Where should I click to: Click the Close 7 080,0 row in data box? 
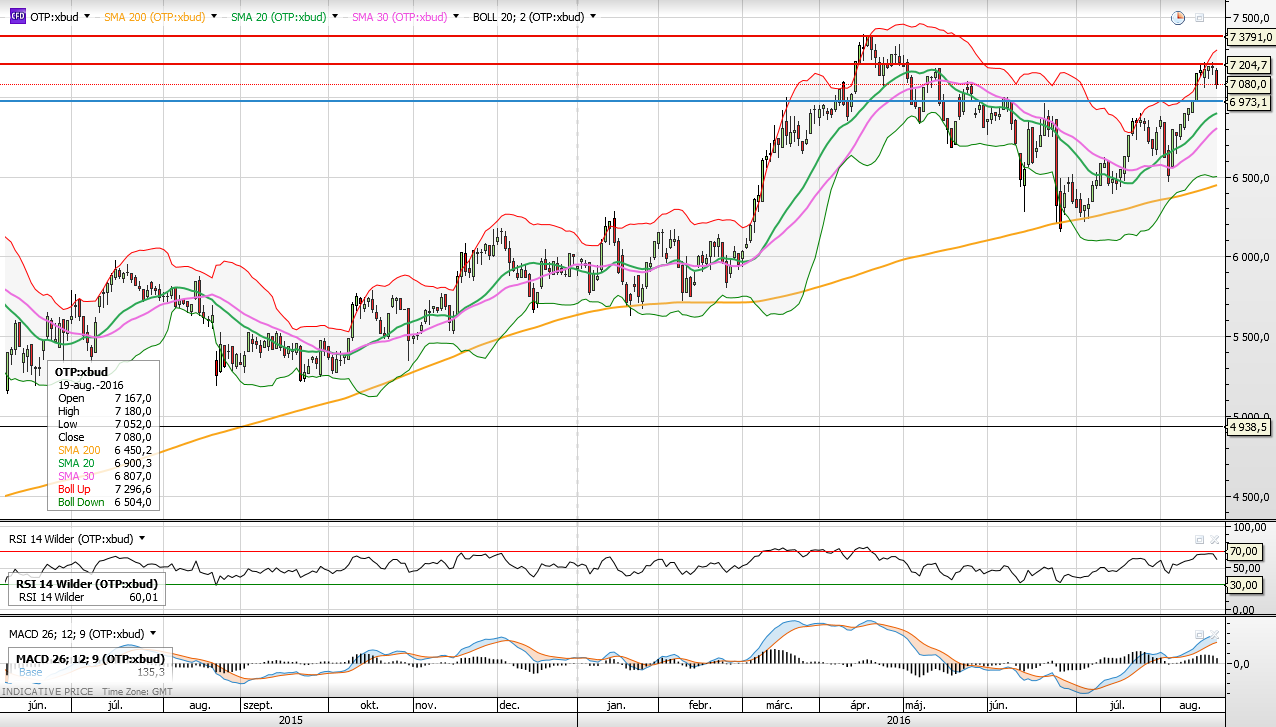pos(105,437)
